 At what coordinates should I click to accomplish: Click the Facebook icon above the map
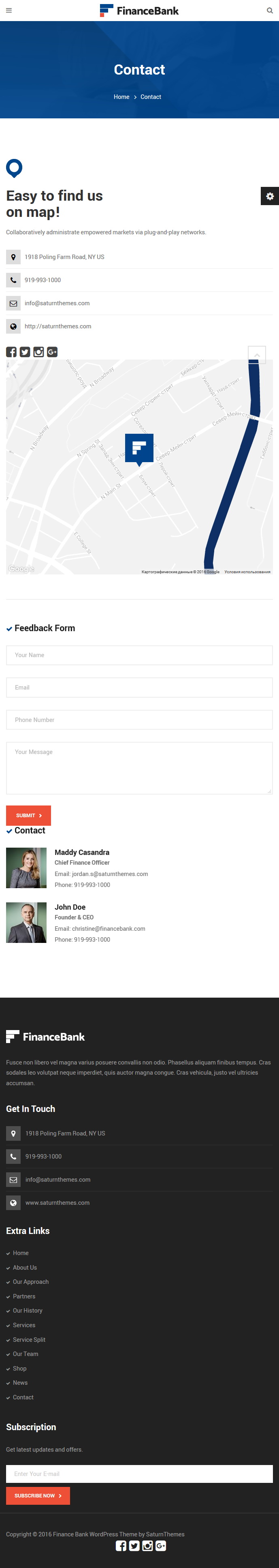pos(12,352)
